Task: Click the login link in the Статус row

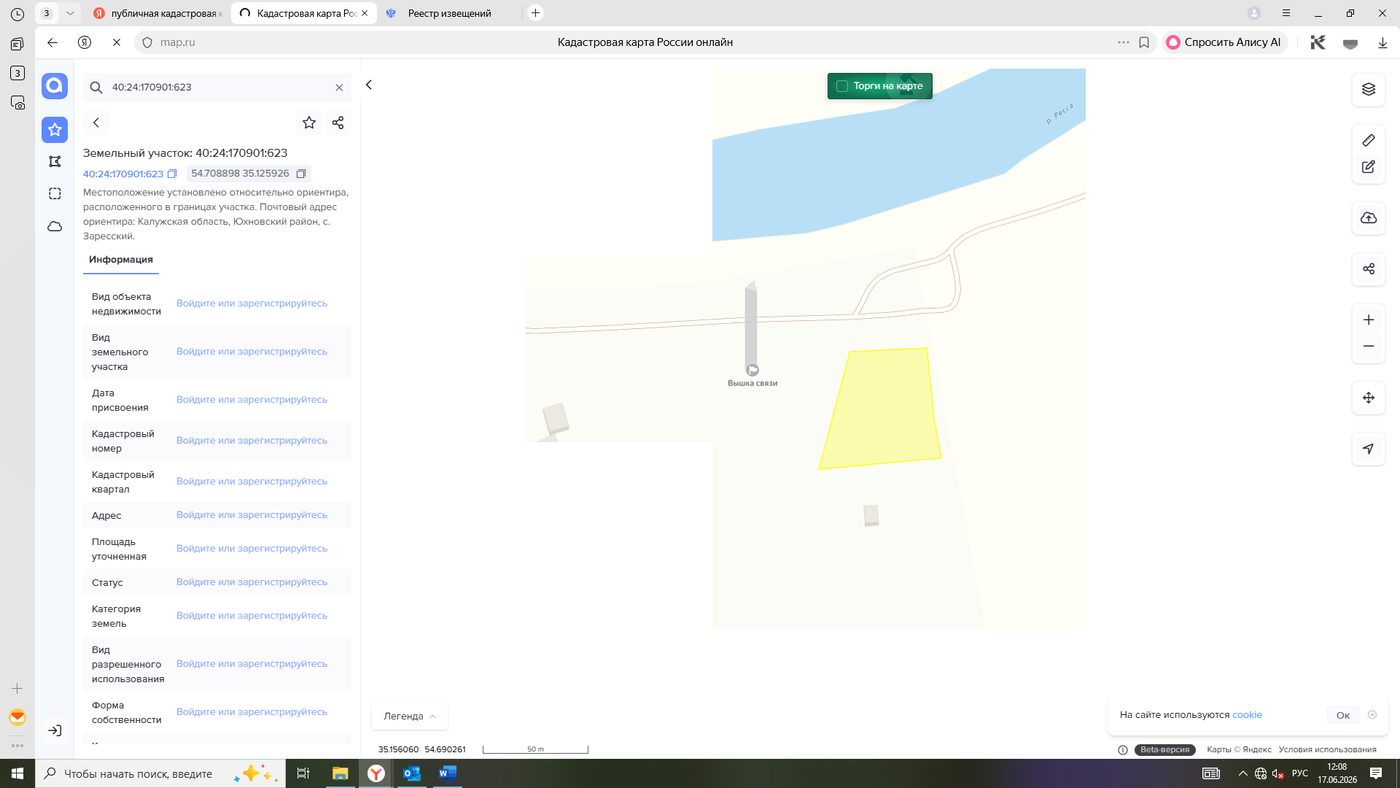Action: (252, 582)
